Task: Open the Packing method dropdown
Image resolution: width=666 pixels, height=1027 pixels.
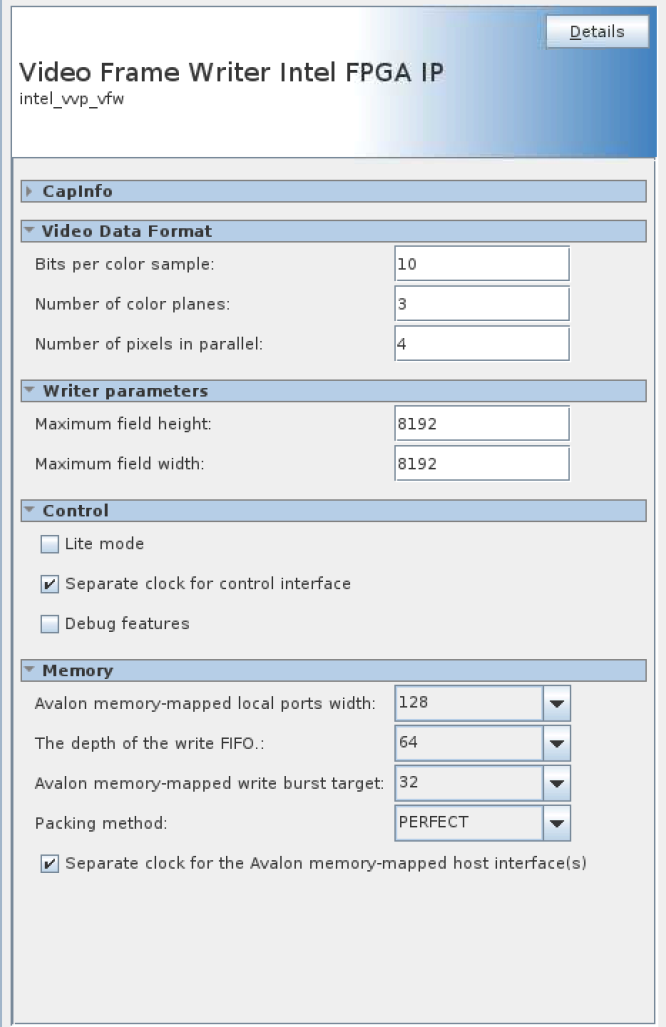Action: pyautogui.click(x=557, y=823)
